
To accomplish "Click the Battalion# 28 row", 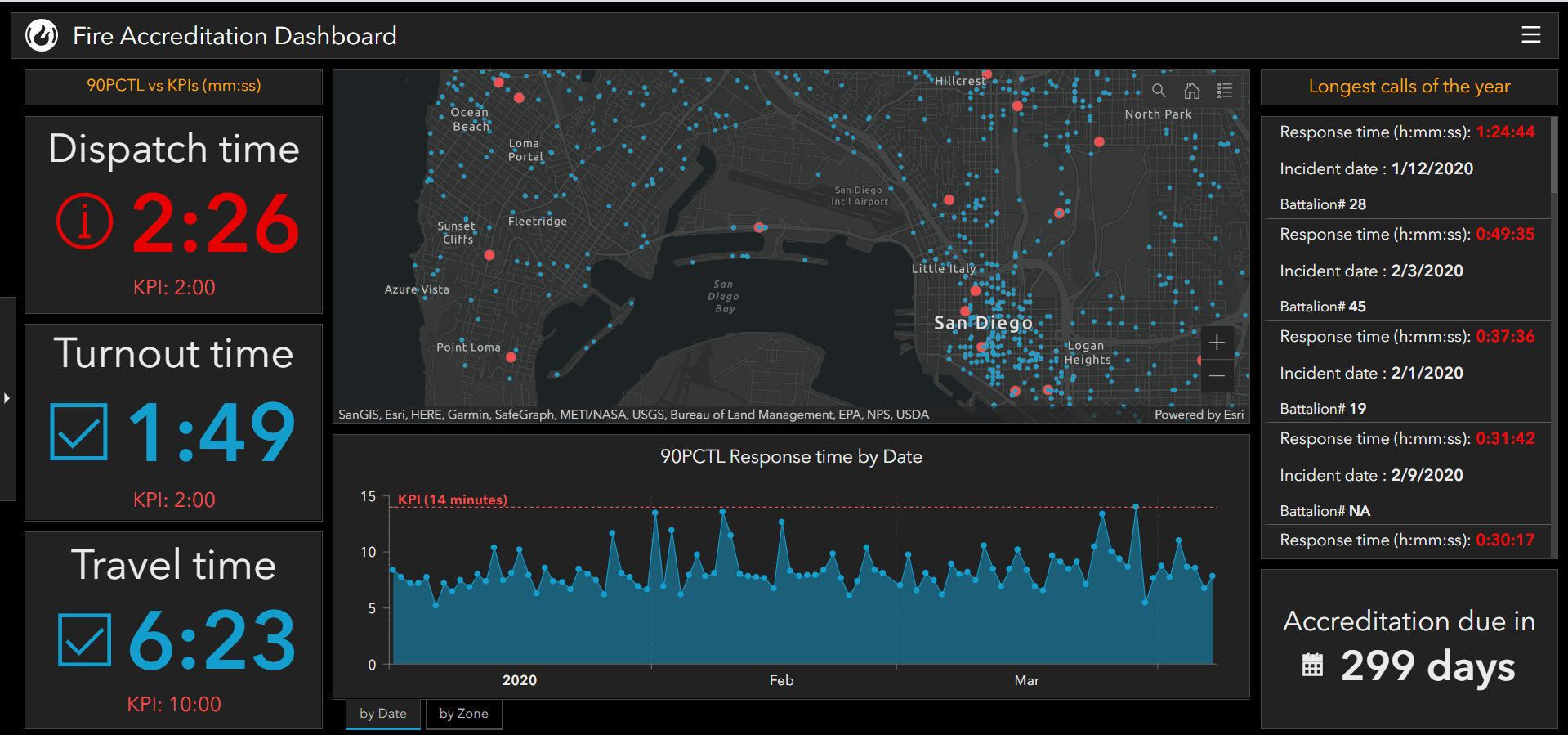I will coord(1323,204).
